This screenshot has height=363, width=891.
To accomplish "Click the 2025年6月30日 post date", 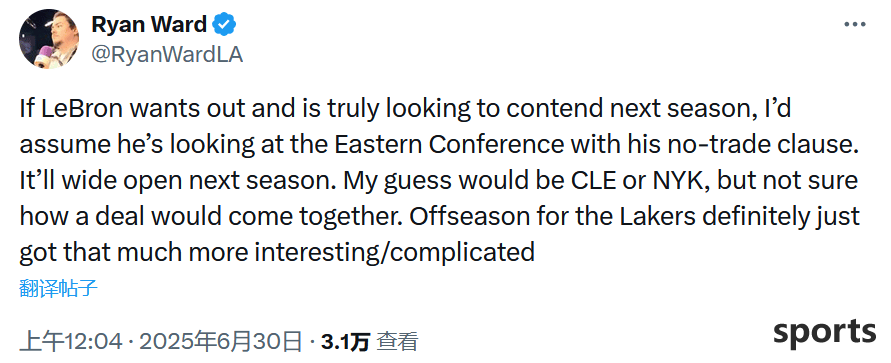I will [x=221, y=341].
